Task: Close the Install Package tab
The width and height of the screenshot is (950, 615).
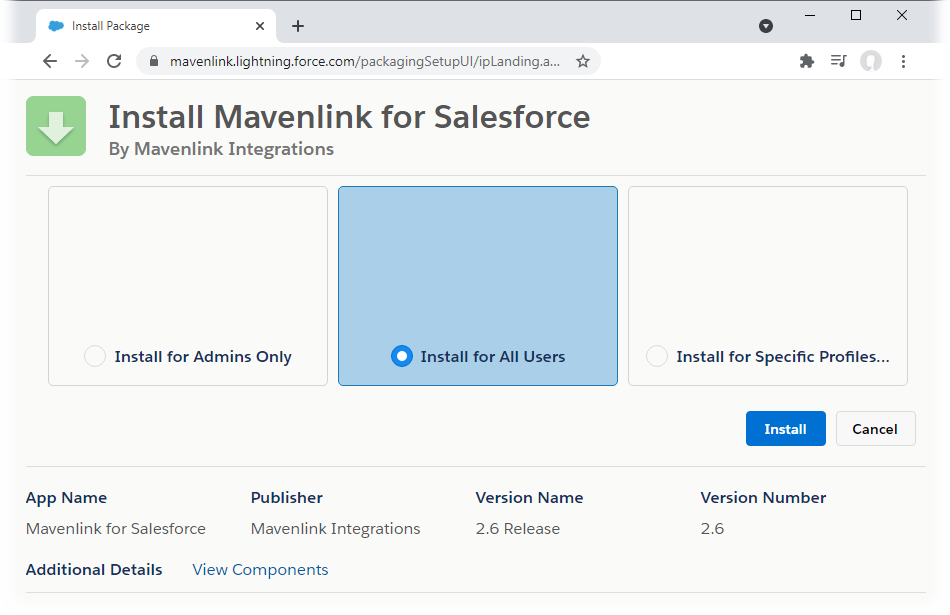Action: point(259,26)
